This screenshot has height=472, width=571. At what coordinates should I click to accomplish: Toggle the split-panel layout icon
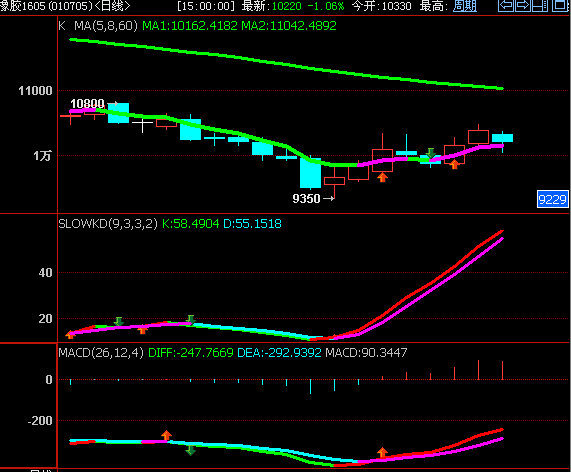pos(540,6)
